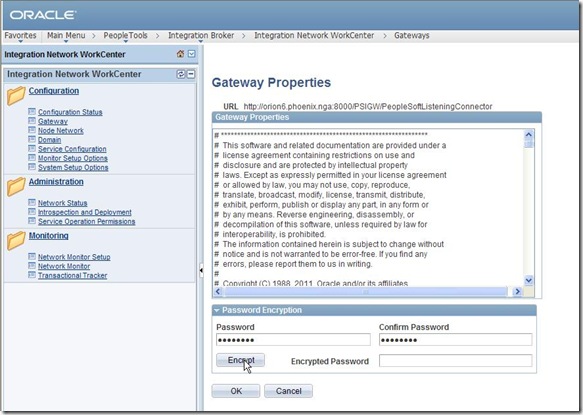Focus the Confirm Password field
The width and height of the screenshot is (583, 415).
(x=455, y=340)
